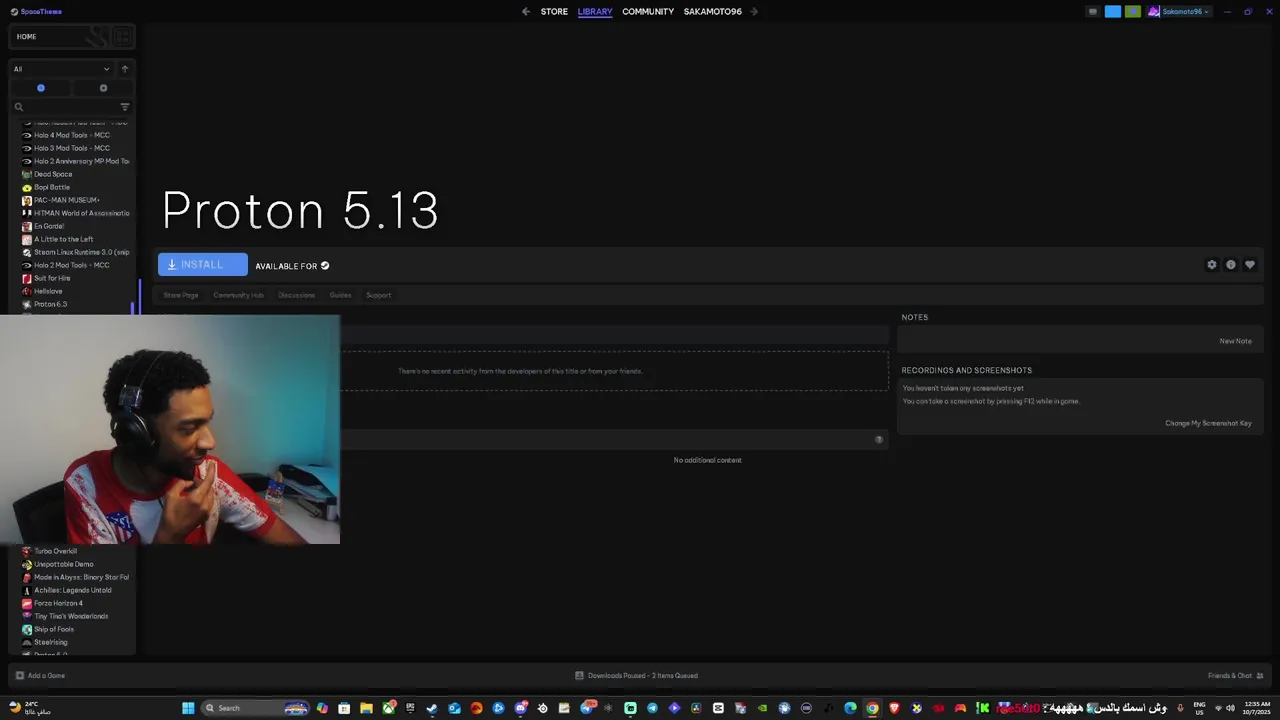
Task: Click Add a Game
Action: 40,676
